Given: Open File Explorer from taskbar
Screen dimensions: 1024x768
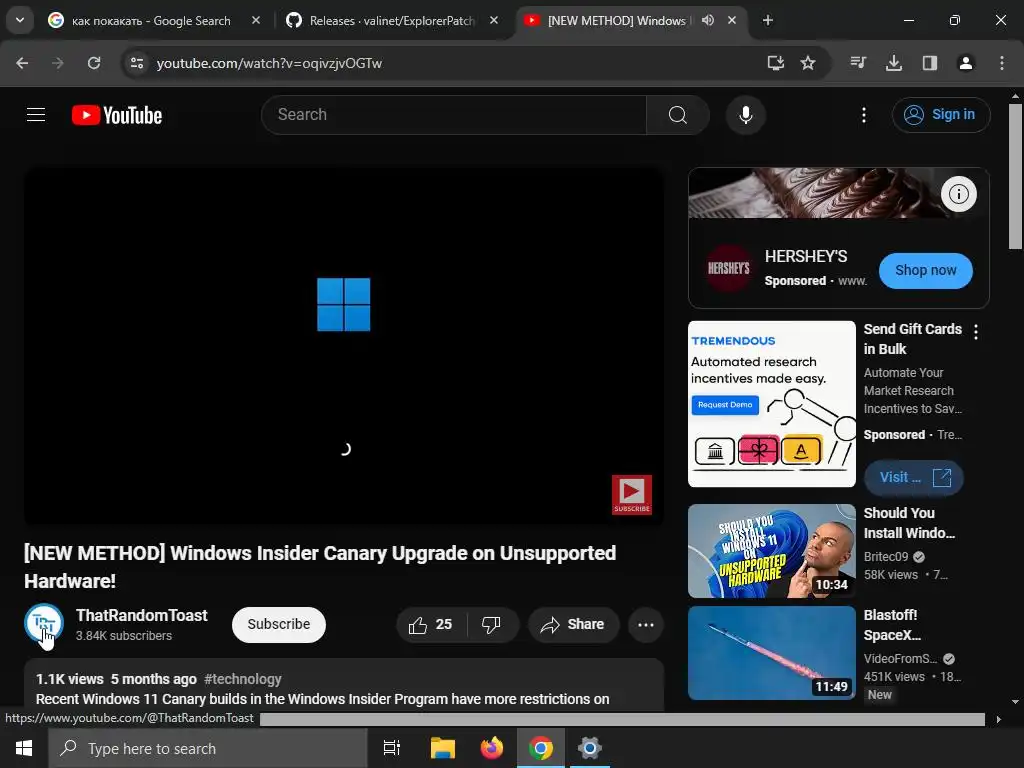Looking at the screenshot, I should coord(442,748).
